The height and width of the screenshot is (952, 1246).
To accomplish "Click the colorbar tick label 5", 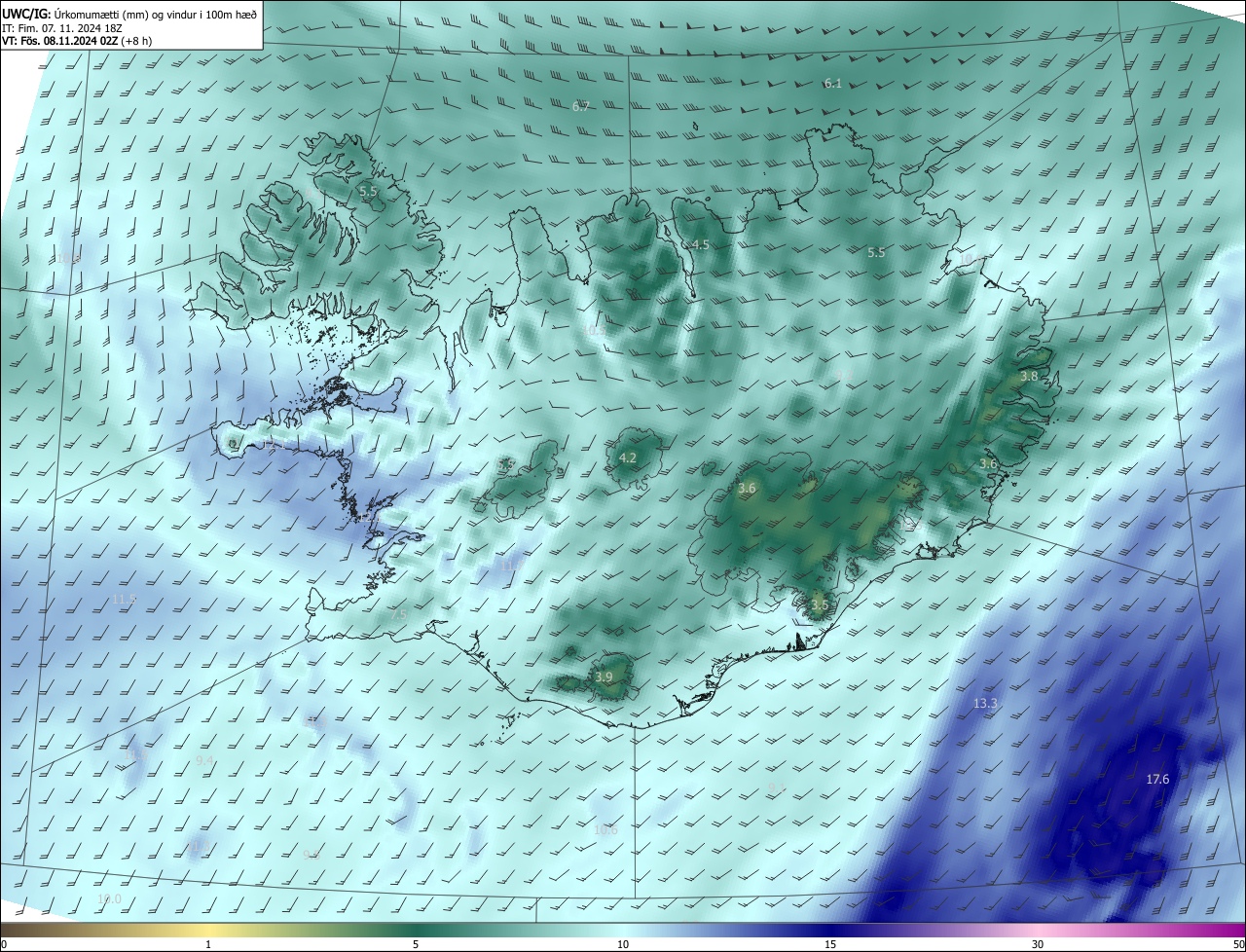I will click(x=416, y=945).
